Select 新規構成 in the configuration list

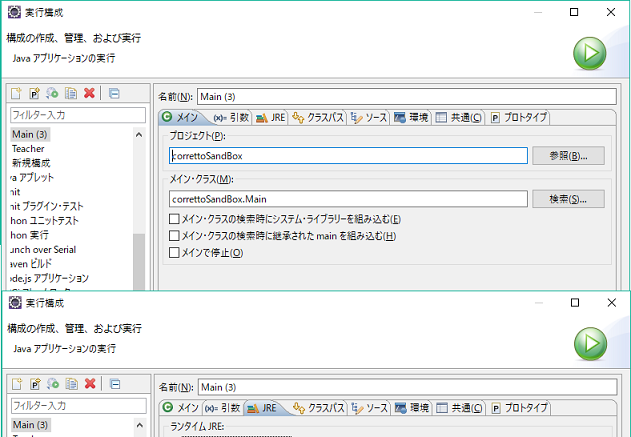pyautogui.click(x=31, y=163)
